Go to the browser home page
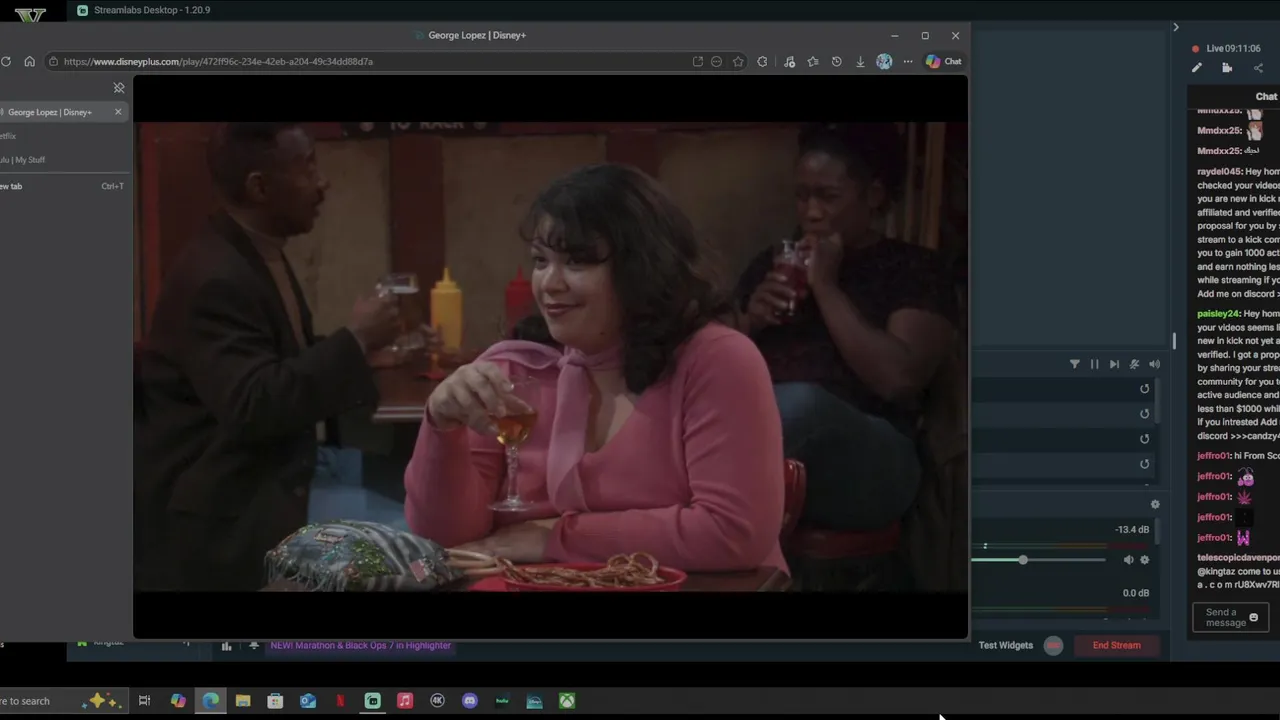 [x=30, y=61]
